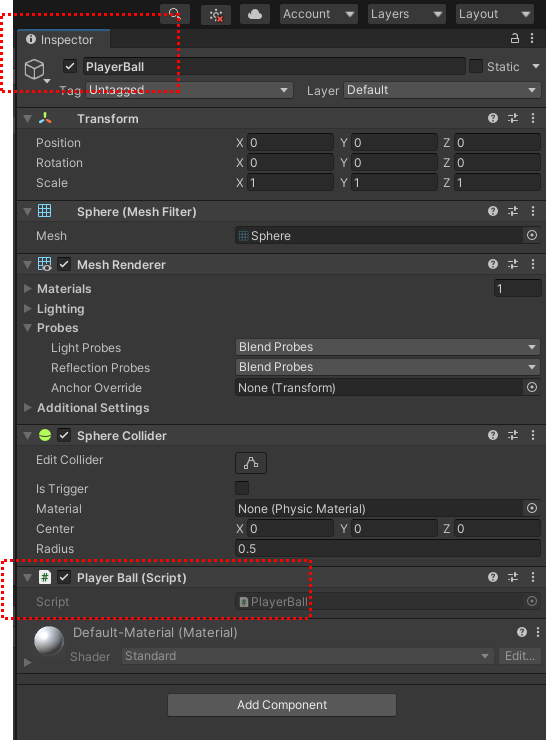Expand the Additional Settings foldout
This screenshot has height=740, width=546.
click(x=27, y=407)
